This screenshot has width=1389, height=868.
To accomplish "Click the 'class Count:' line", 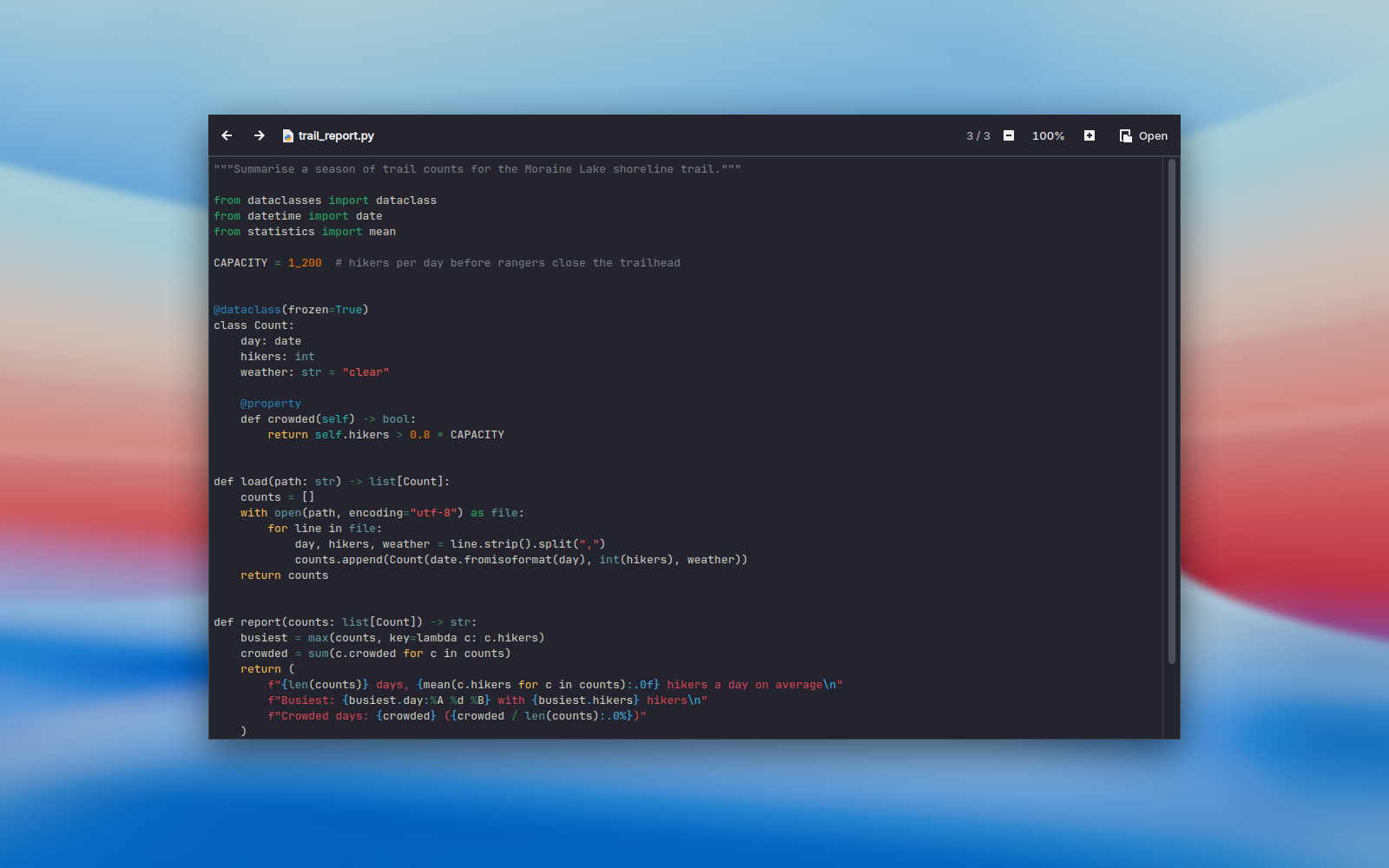I will coord(253,325).
